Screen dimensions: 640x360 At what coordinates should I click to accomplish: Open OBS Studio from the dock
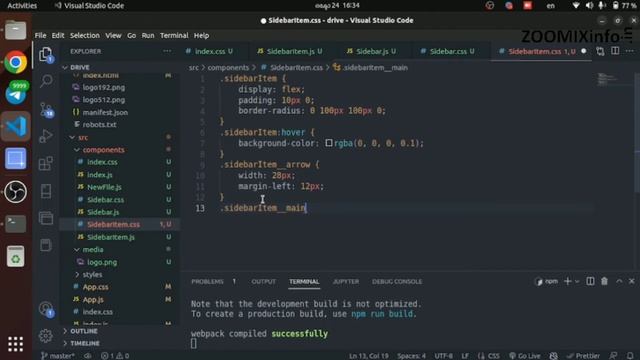(16, 191)
